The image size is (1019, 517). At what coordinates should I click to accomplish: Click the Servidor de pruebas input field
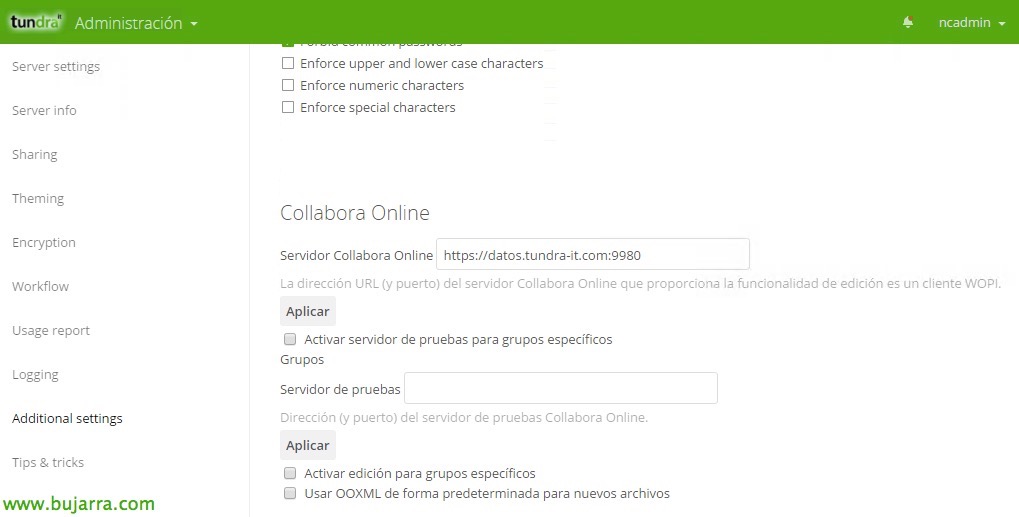pyautogui.click(x=560, y=389)
